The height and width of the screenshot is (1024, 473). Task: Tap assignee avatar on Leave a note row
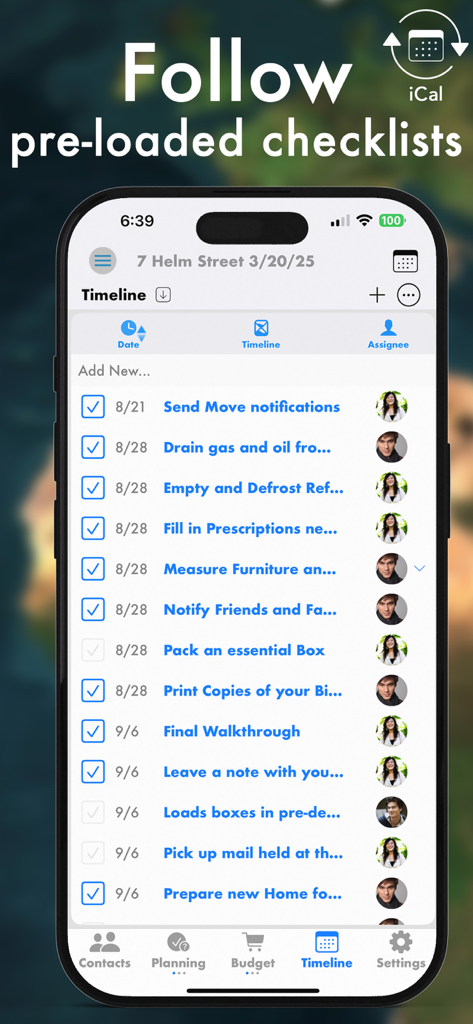click(391, 771)
